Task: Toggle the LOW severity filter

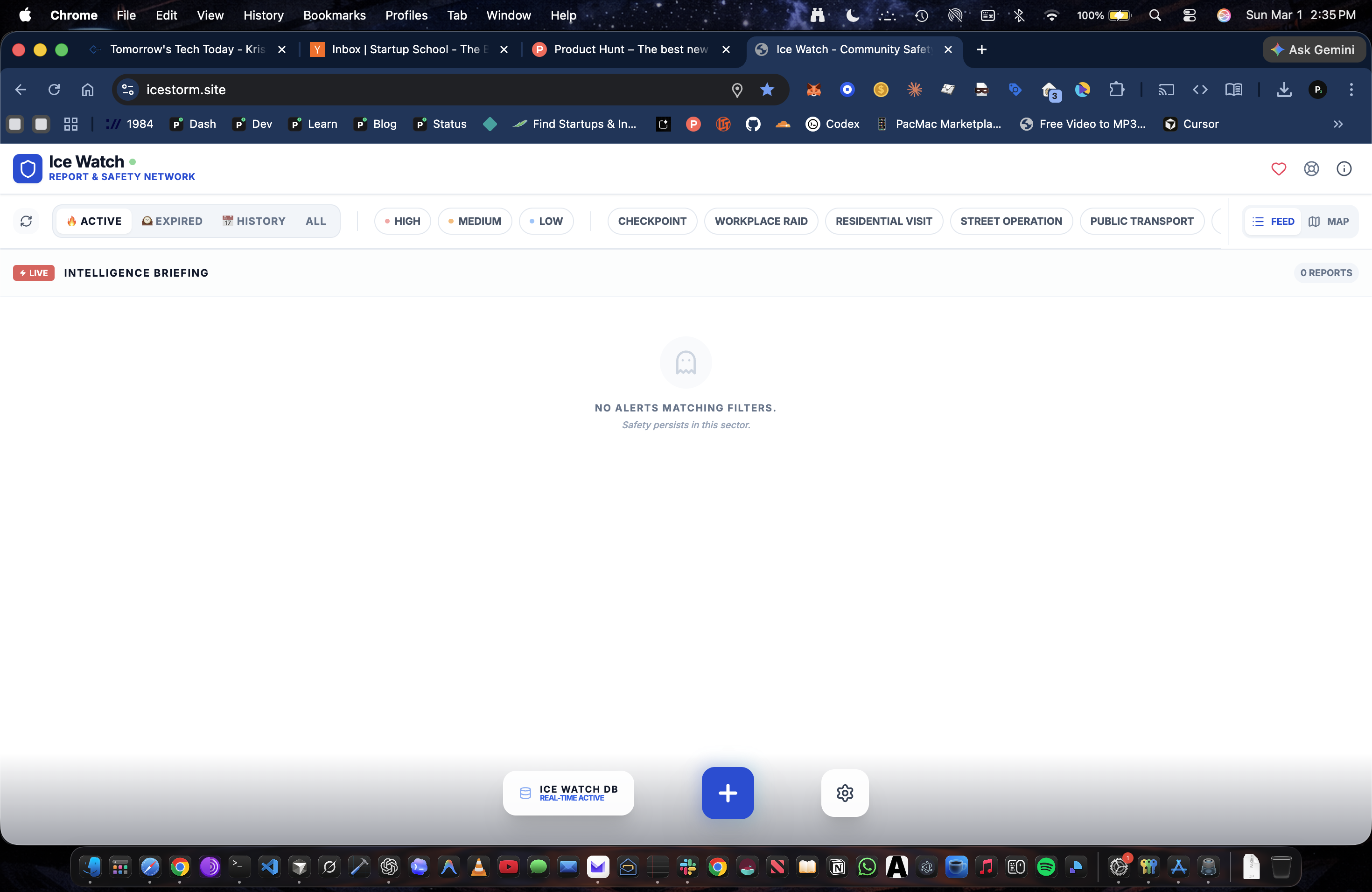Action: point(546,221)
